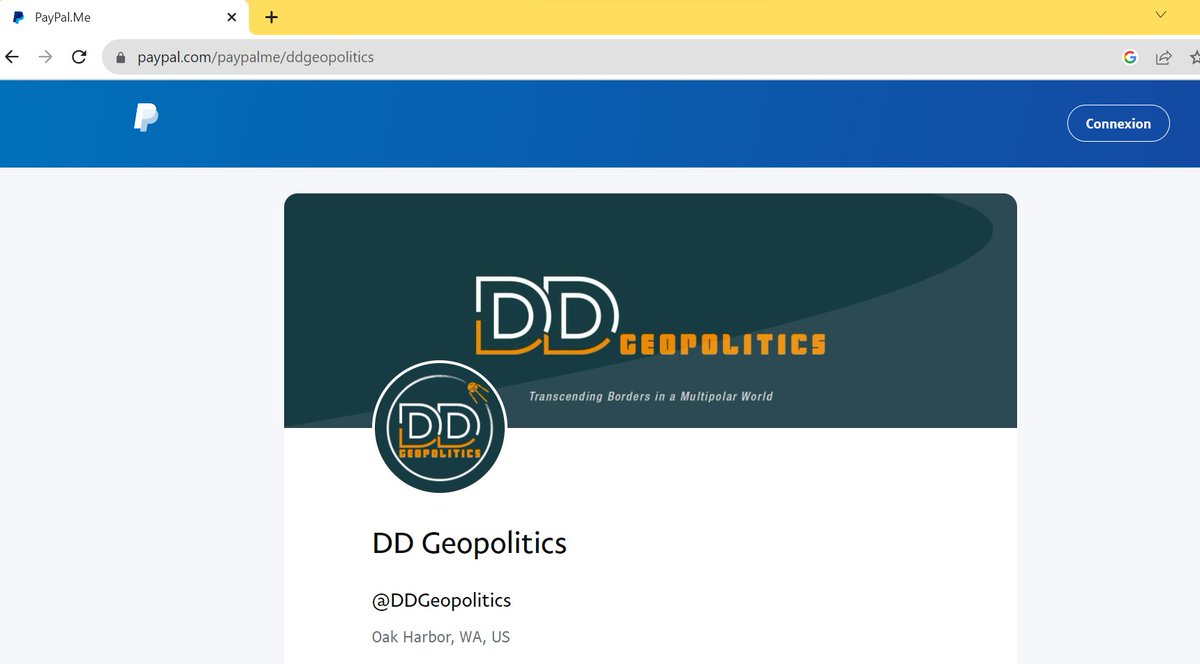The width and height of the screenshot is (1200, 664).
Task: Open the DD Geopolitics banner image
Action: pyautogui.click(x=650, y=310)
